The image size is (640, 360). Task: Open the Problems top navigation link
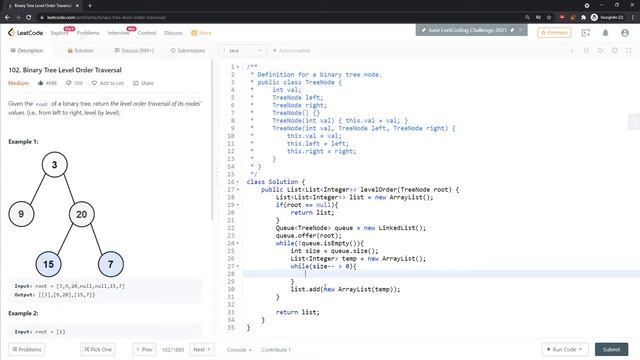(88, 33)
